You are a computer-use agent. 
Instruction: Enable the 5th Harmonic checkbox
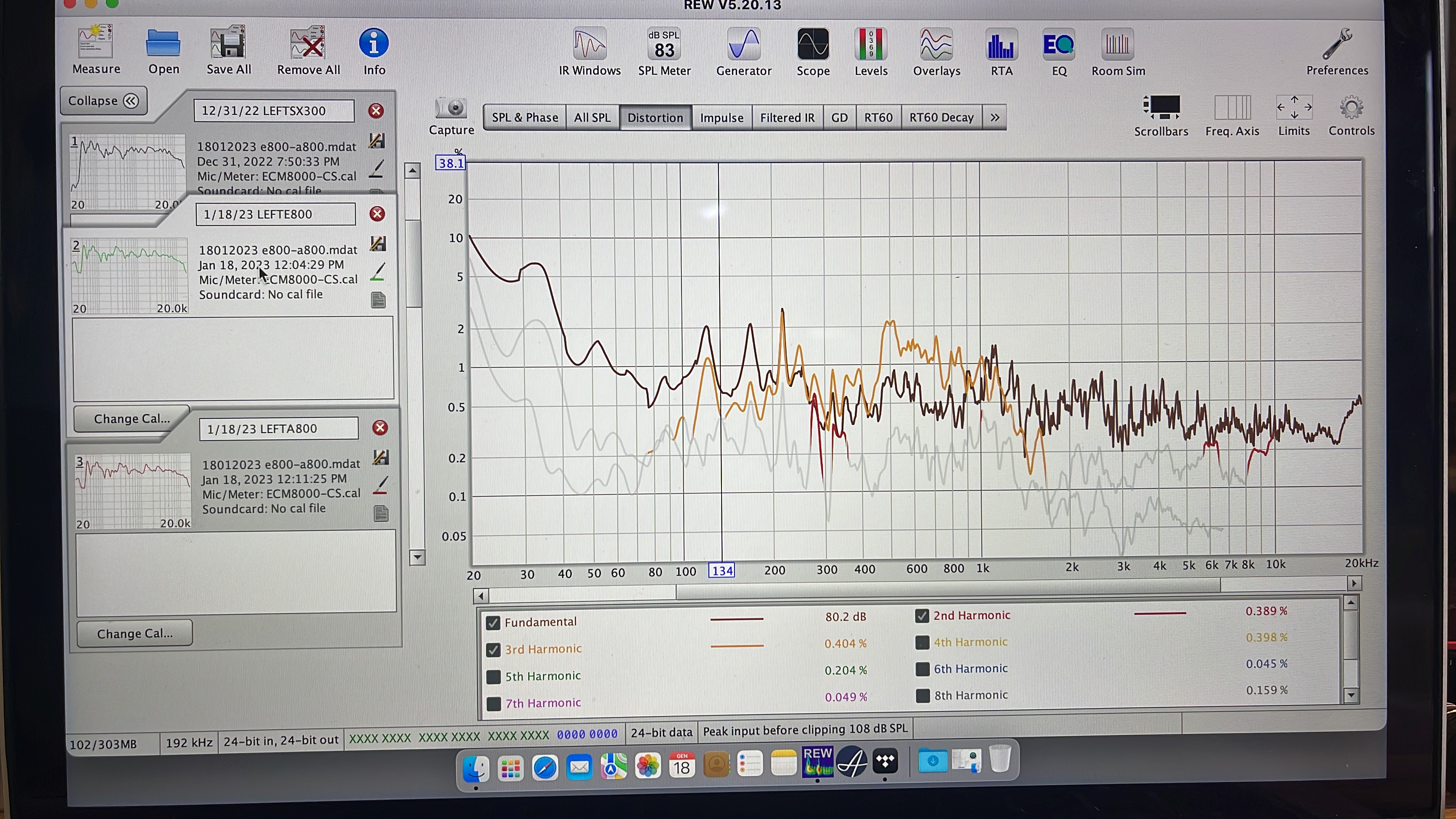493,677
